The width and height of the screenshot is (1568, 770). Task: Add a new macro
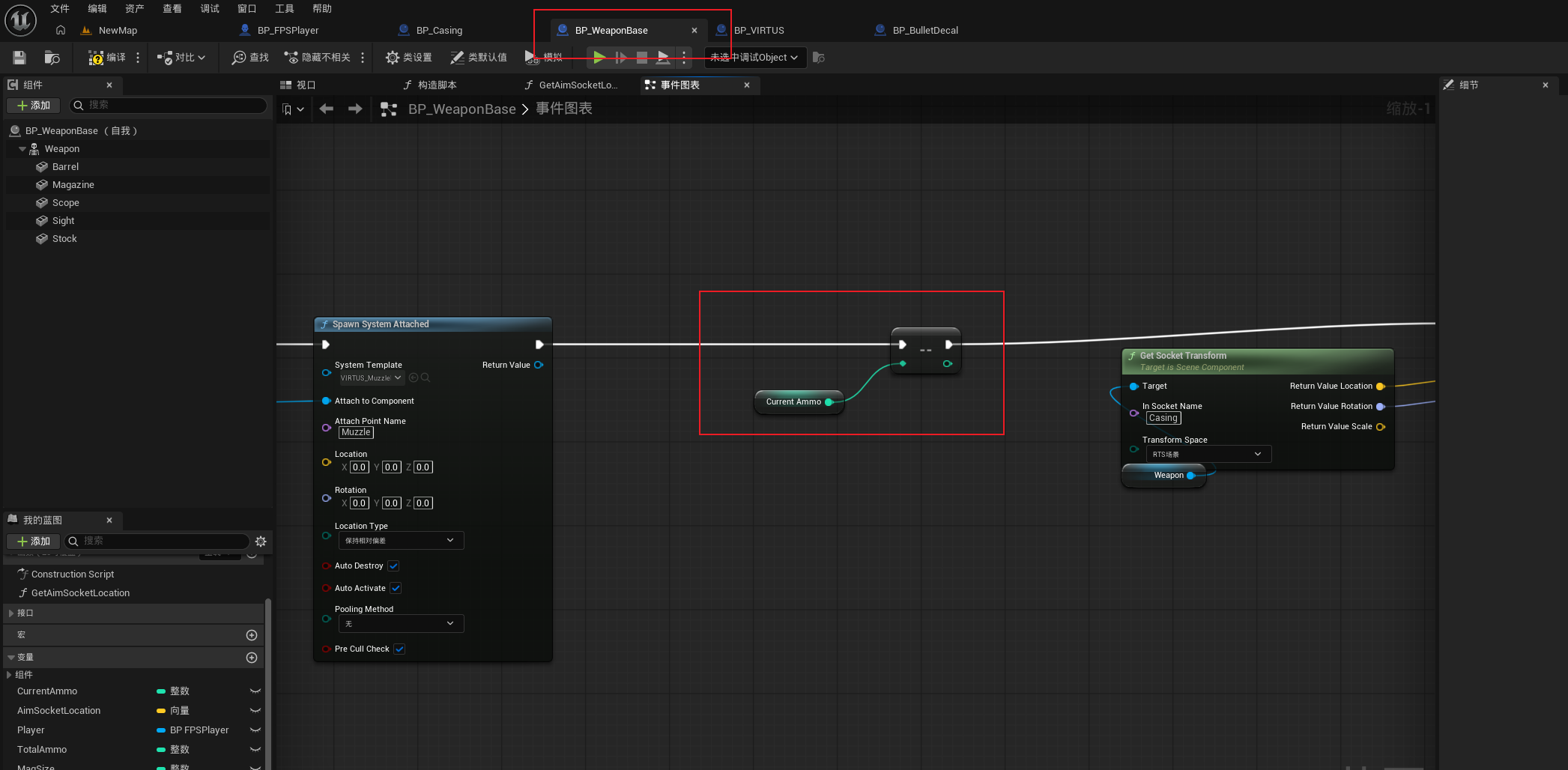[252, 635]
